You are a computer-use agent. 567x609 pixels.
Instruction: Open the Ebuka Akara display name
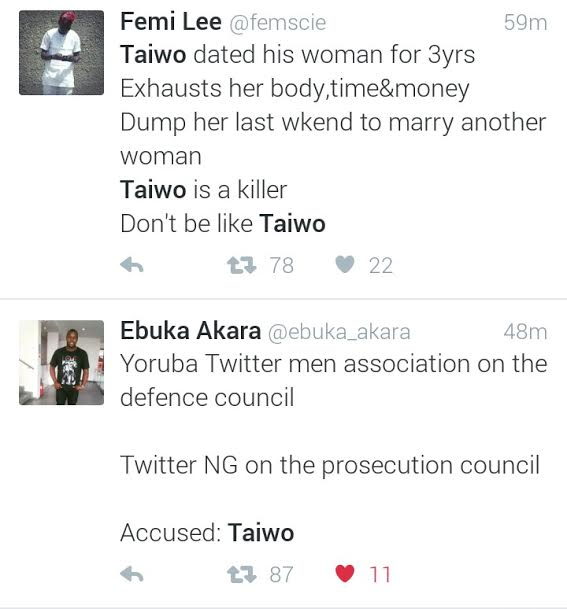tap(190, 331)
